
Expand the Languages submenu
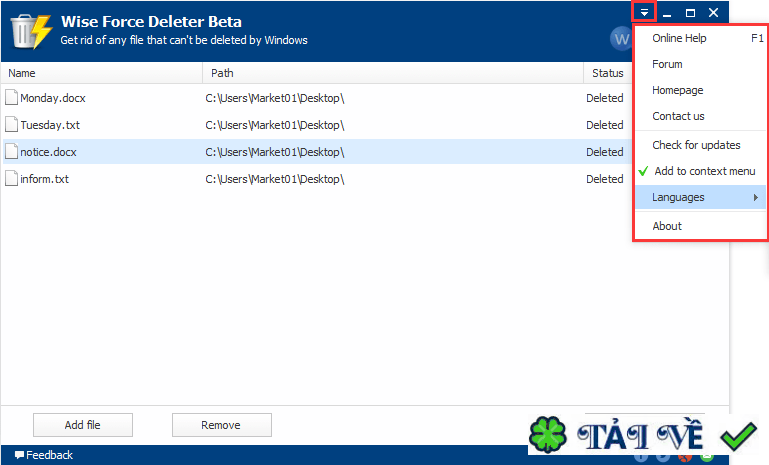(700, 197)
